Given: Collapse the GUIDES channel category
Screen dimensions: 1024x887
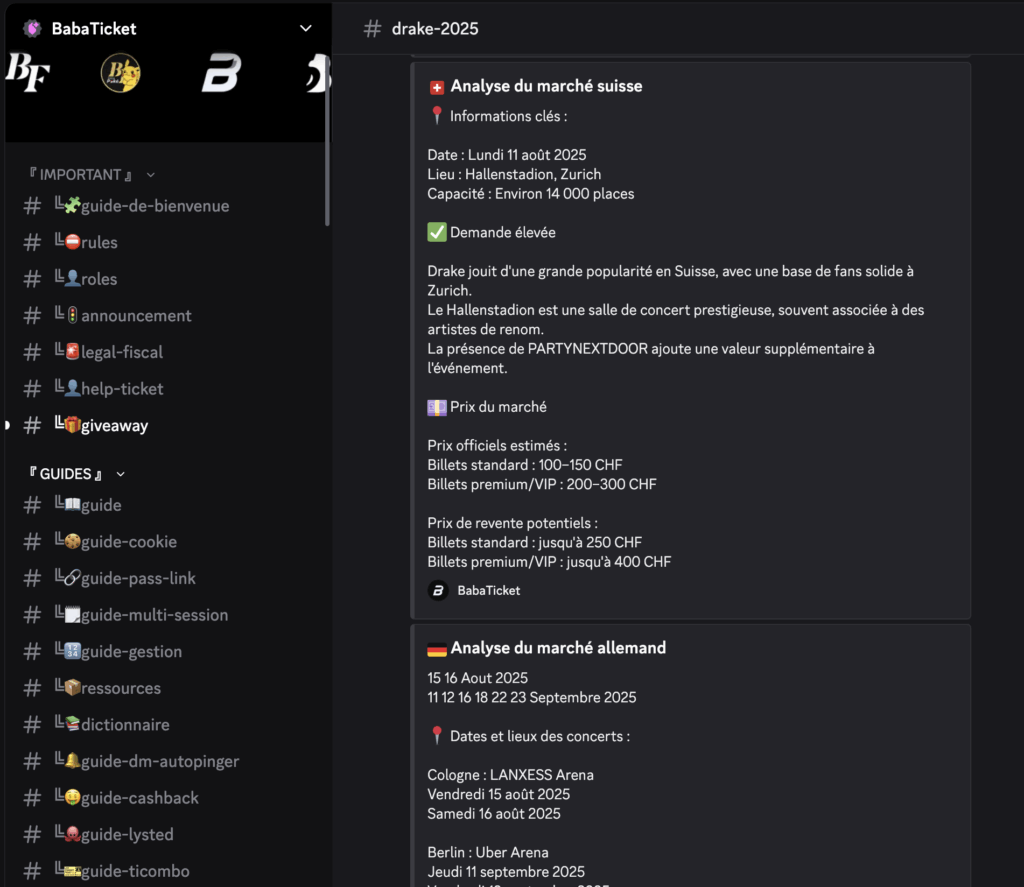Looking at the screenshot, I should (x=121, y=474).
